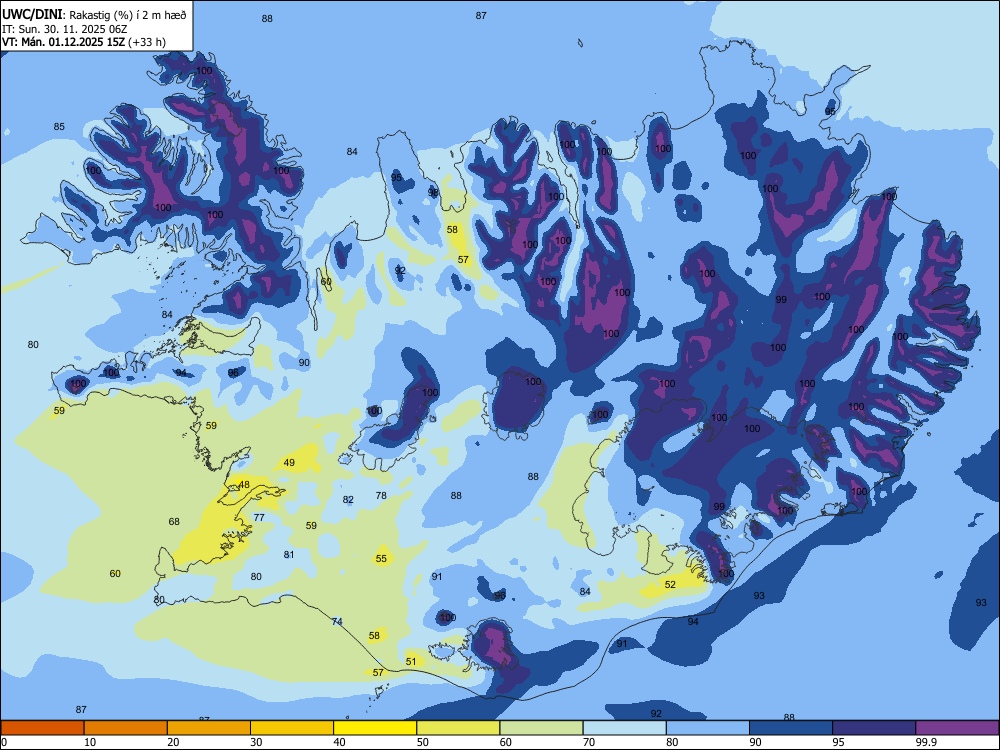Click the 'UWC/DINI: Rakastig (%) í 2 m hæð' title
1000x750 pixels.
click(x=94, y=15)
